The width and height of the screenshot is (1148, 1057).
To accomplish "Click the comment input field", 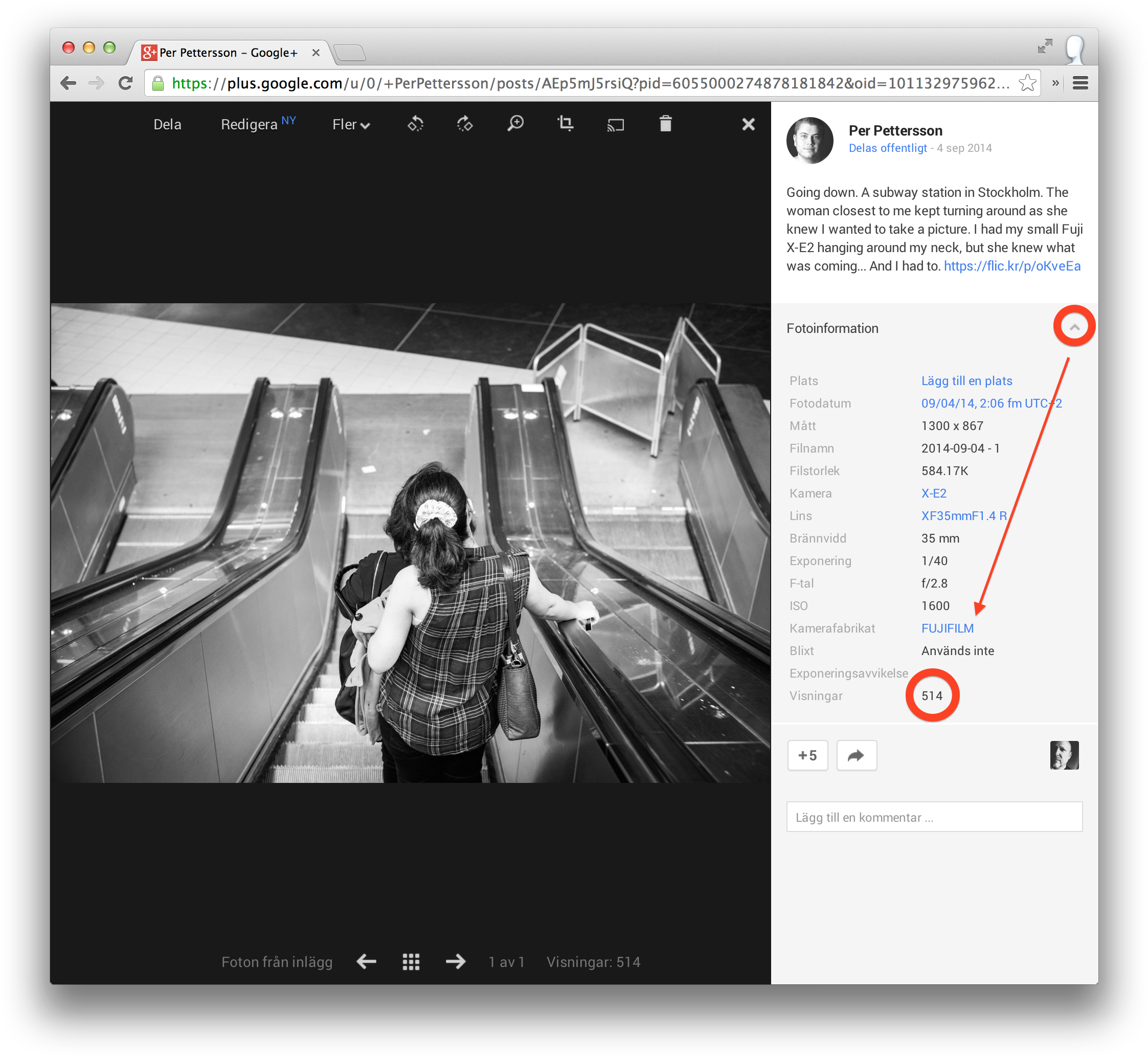I will click(x=934, y=817).
